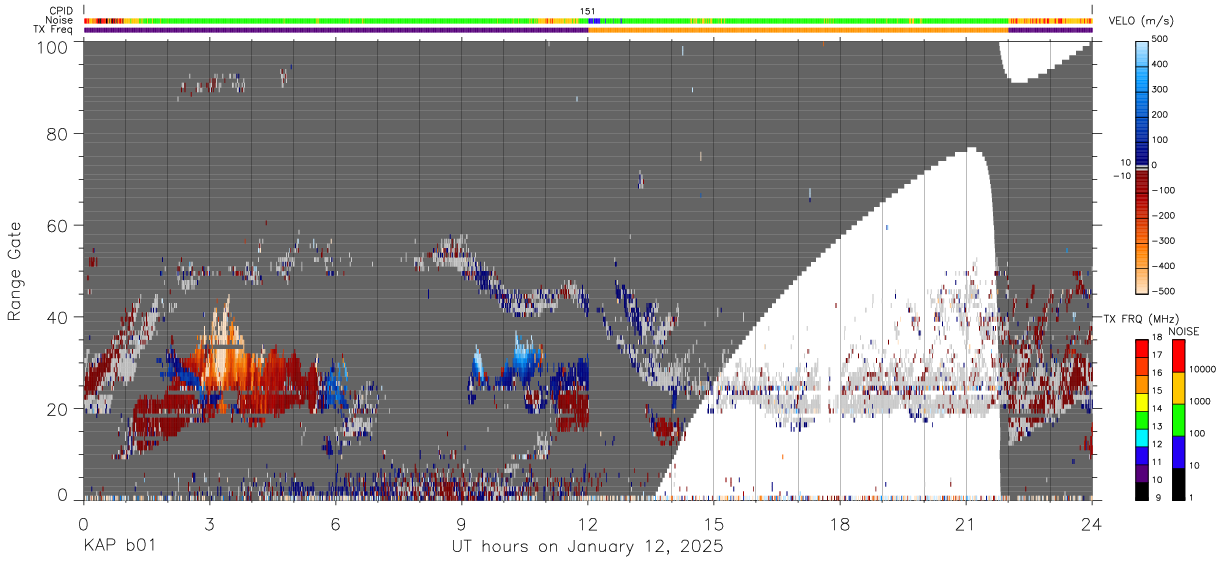
Task: Click the '-400' tick on velocity scale
Action: [x=1162, y=266]
